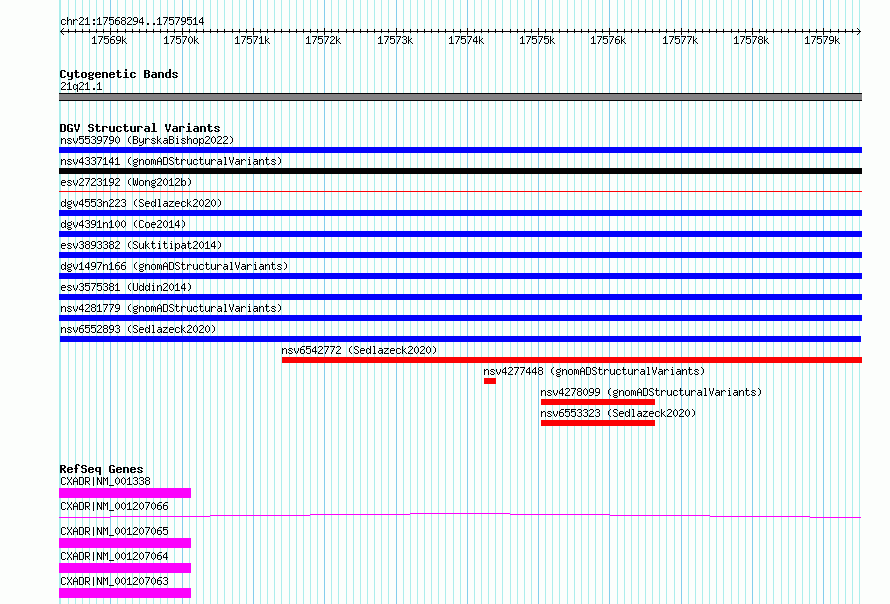Screen dimensions: 890x604
Task: Click the RefSeq Genes track title
Action: click(101, 469)
